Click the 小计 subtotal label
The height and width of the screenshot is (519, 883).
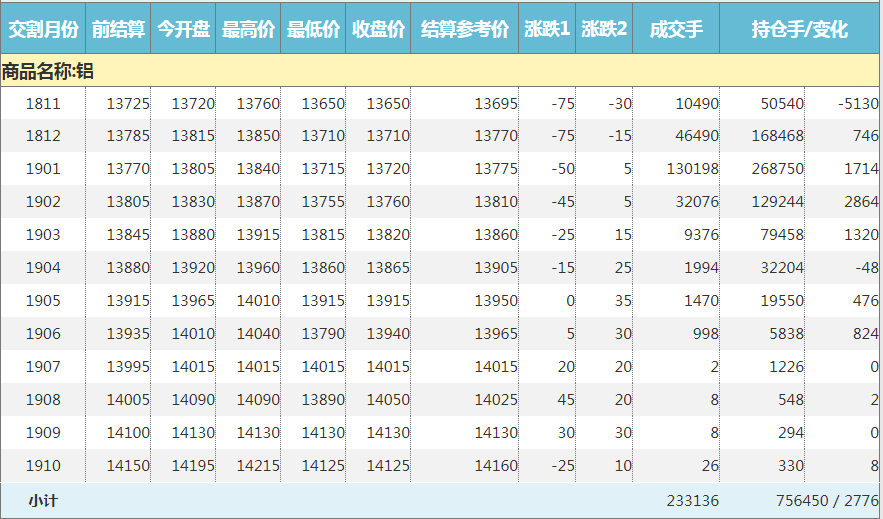[x=43, y=501]
